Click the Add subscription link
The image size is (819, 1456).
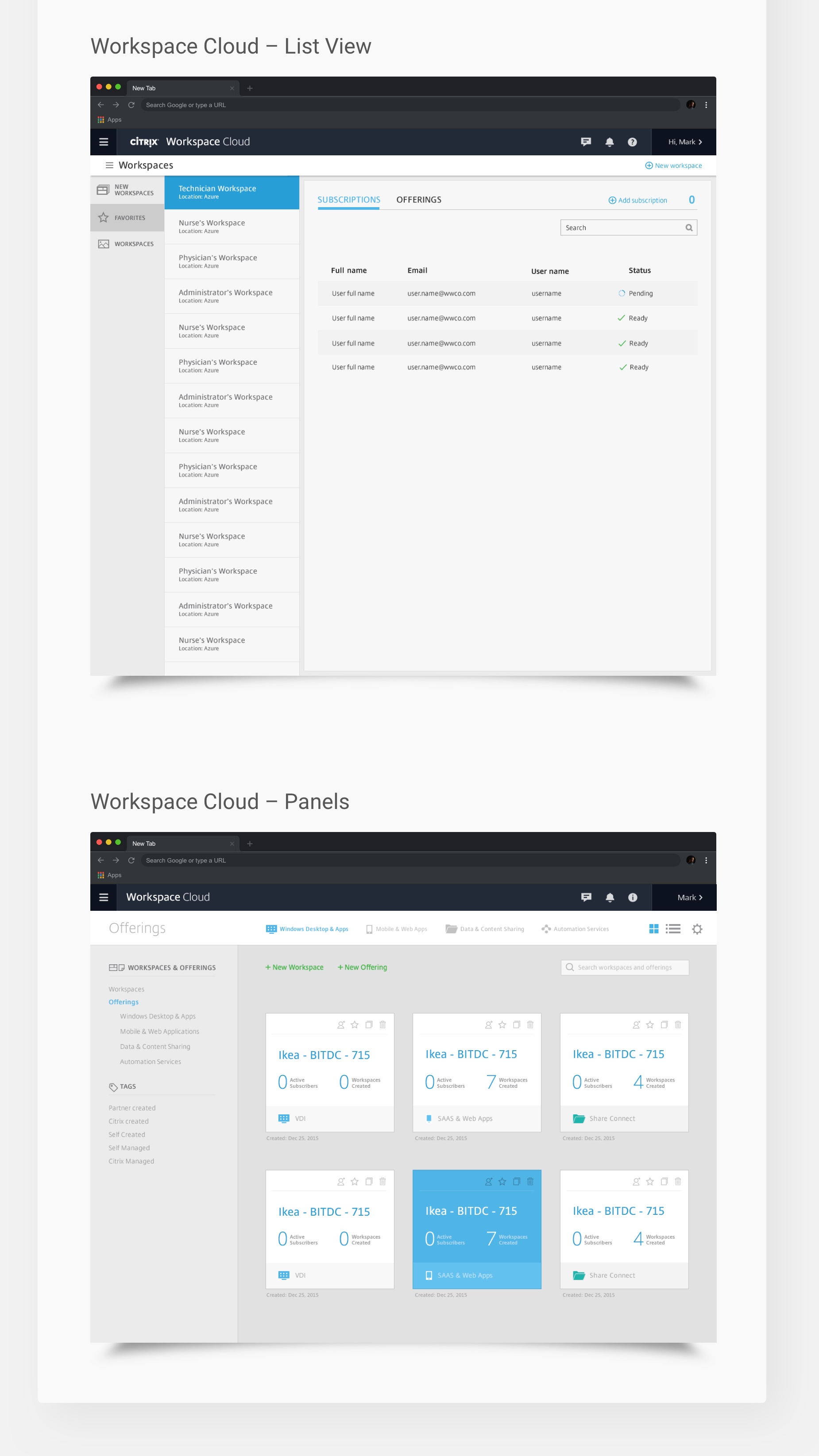point(637,200)
